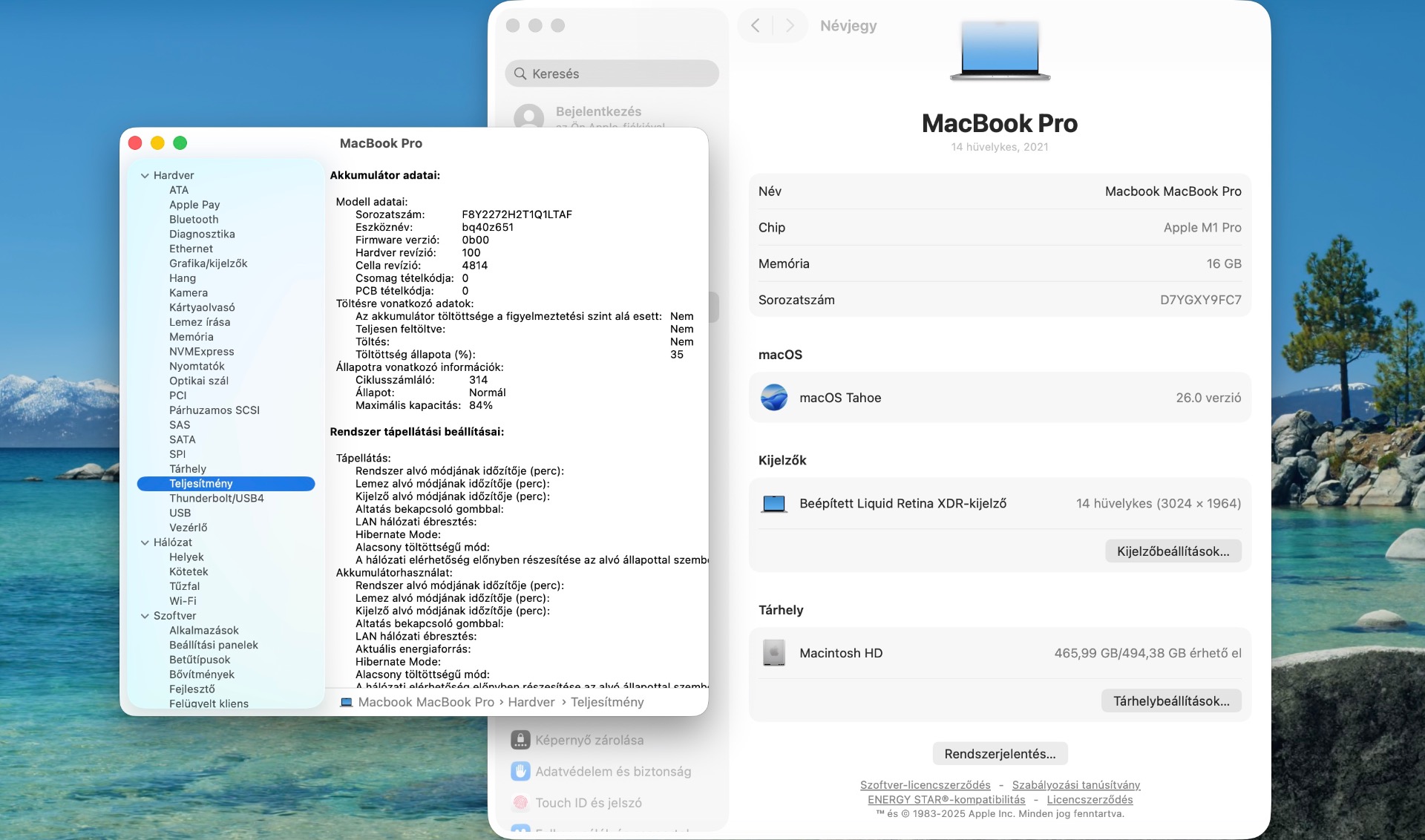This screenshot has width=1425, height=840.
Task: Open Licencszerződés link
Action: [x=1090, y=800]
